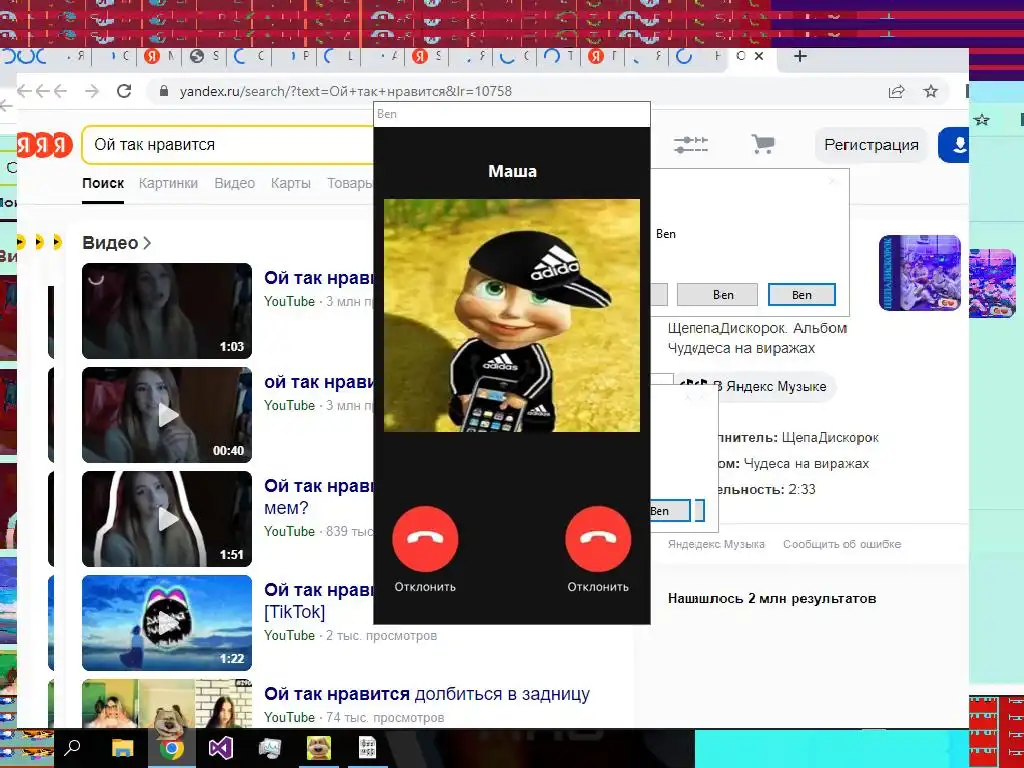Image resolution: width=1024 pixels, height=768 pixels.
Task: Click the browser forward arrow
Action: [x=92, y=91]
